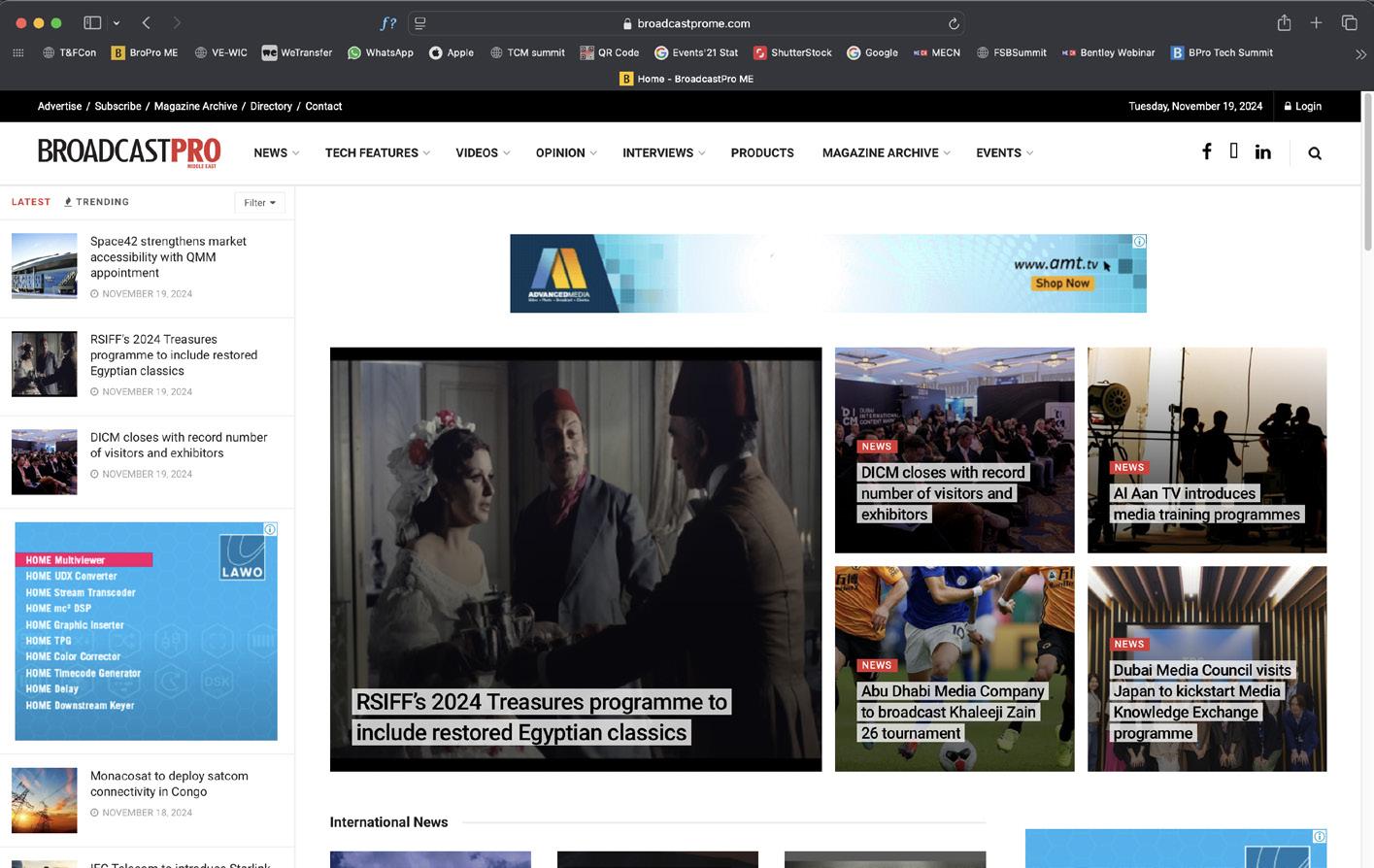This screenshot has height=868, width=1374.
Task: Open the Space42 QMM appointment article
Action: [x=168, y=256]
